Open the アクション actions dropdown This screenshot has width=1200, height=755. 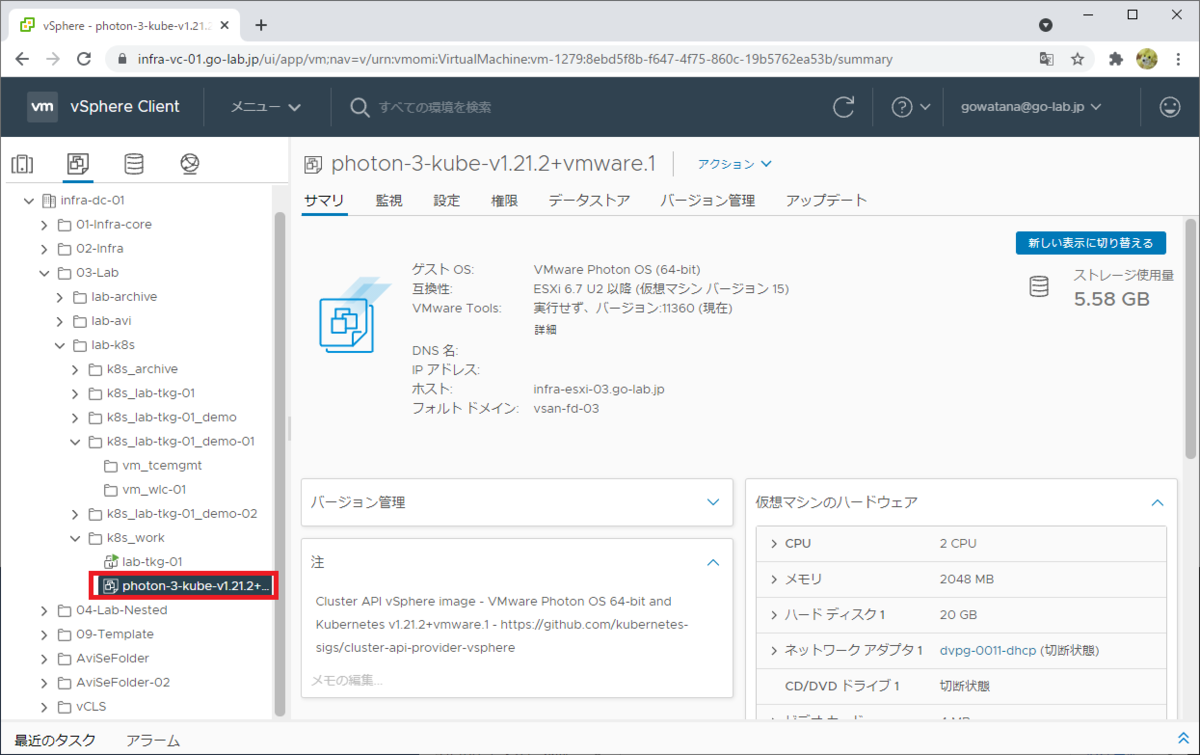pyautogui.click(x=735, y=163)
